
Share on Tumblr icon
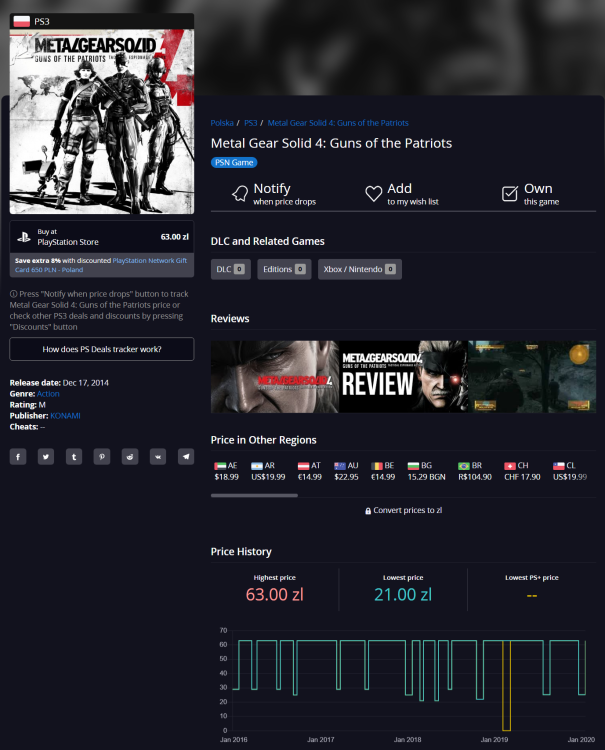click(74, 456)
